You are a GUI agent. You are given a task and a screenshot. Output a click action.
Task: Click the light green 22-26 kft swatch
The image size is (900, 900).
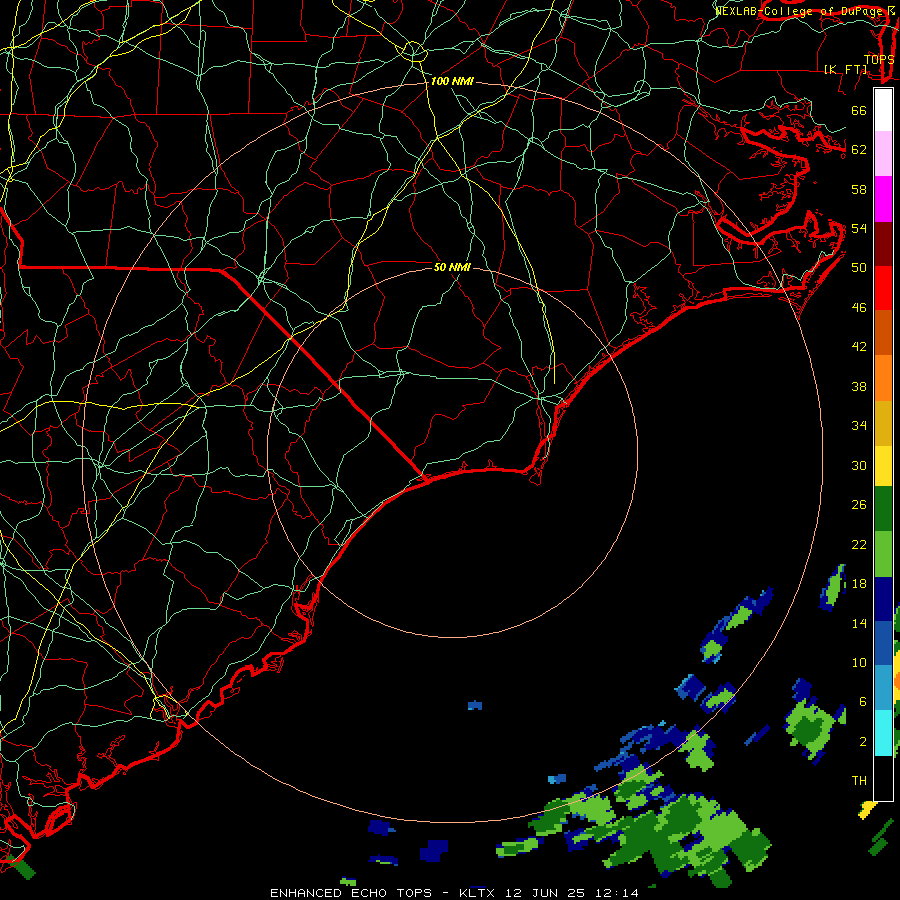point(883,554)
